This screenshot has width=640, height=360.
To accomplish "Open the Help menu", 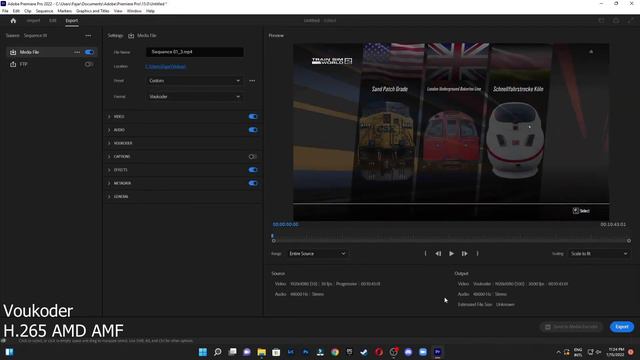I will click(150, 11).
